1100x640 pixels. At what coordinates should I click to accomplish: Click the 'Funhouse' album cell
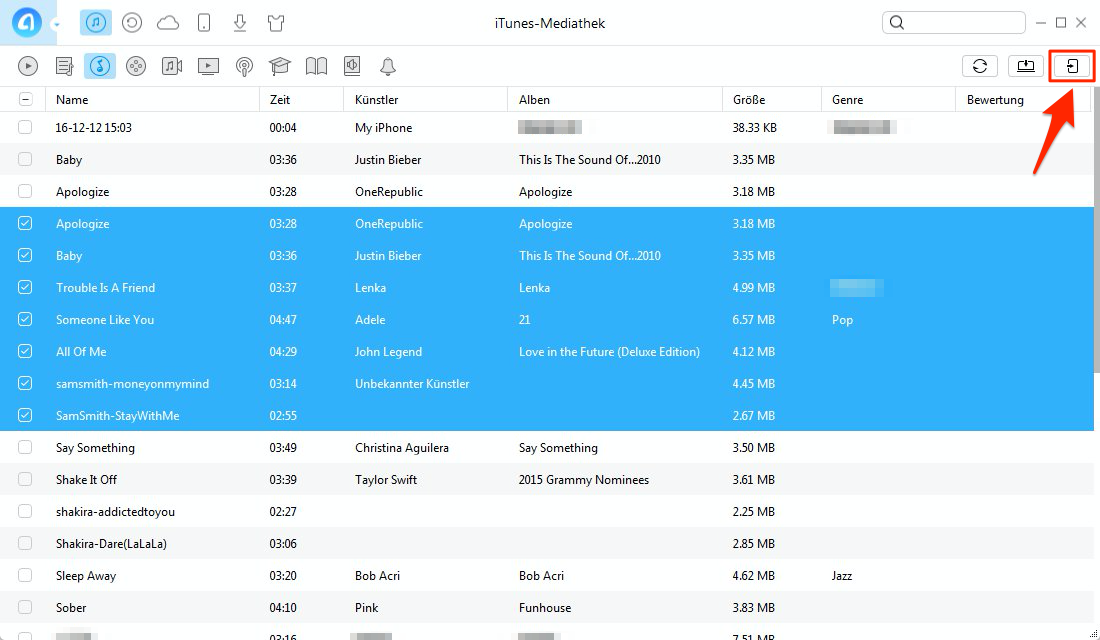545,608
